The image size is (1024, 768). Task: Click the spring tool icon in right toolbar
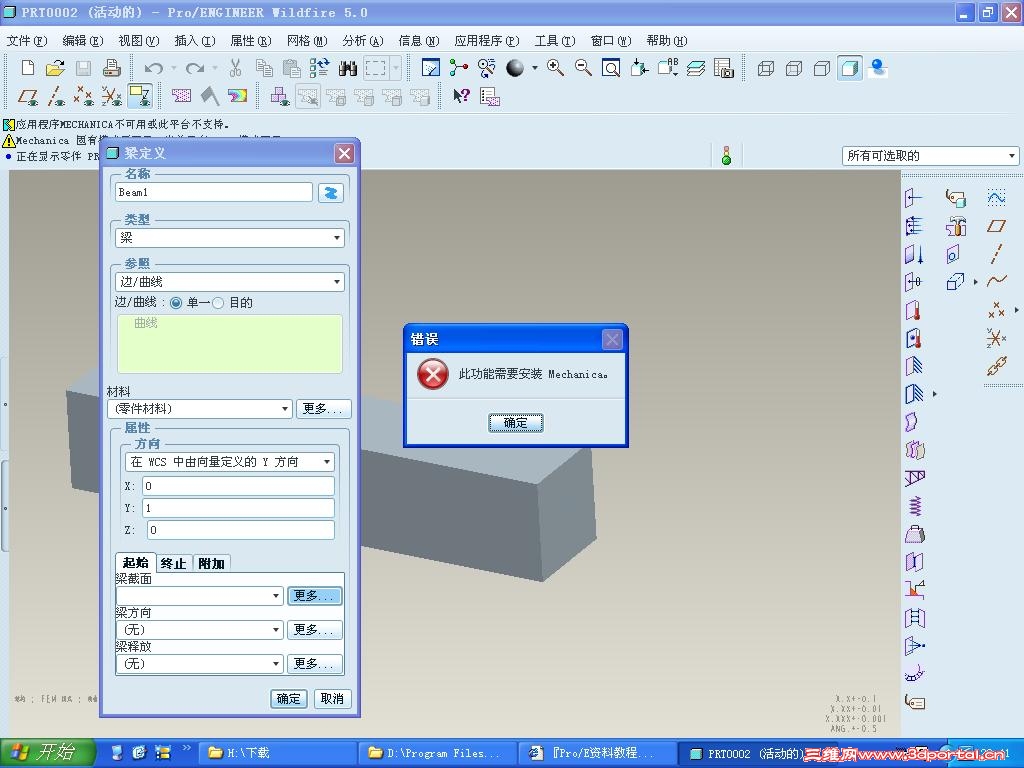click(x=915, y=506)
